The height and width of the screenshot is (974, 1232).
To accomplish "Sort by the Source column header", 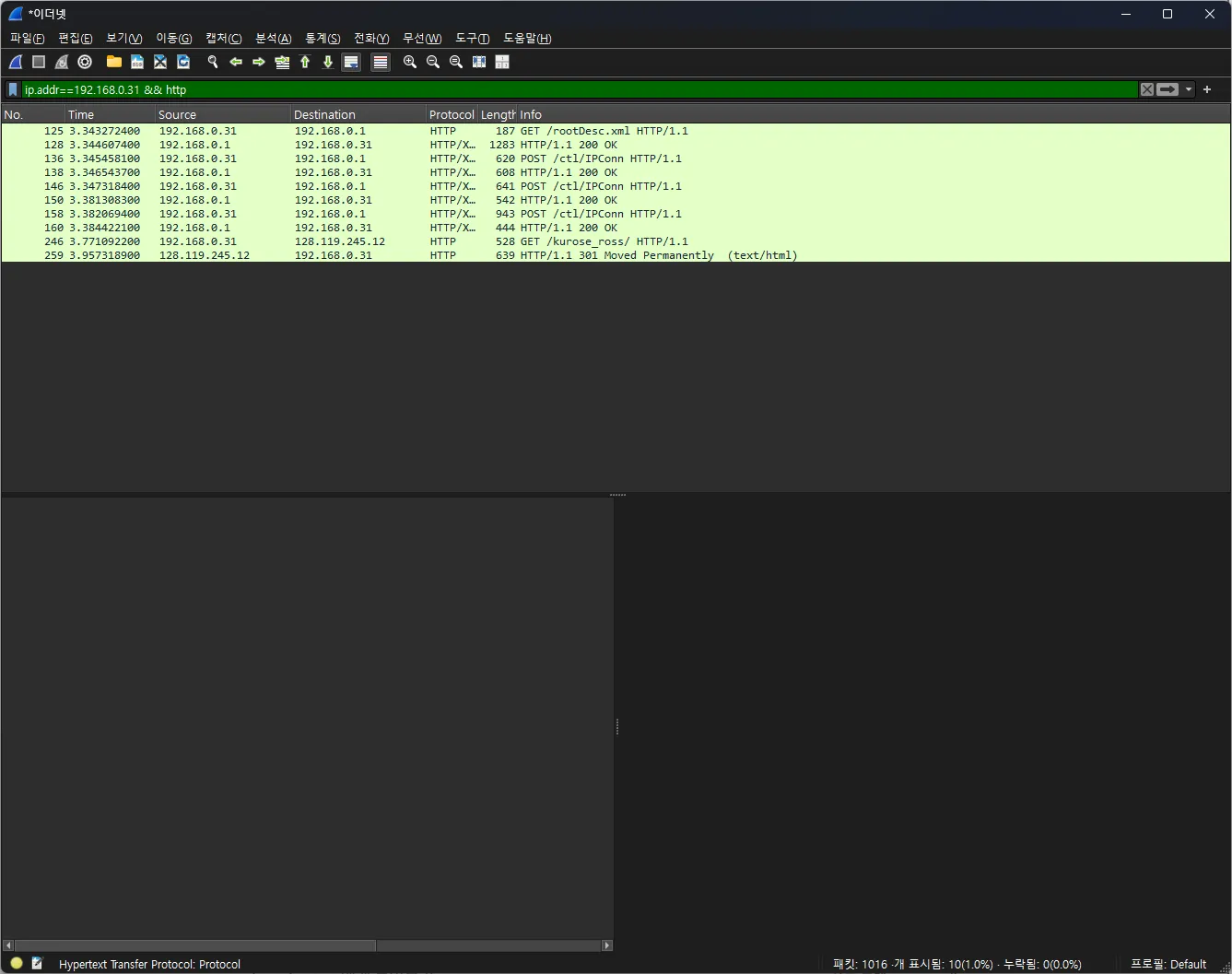I will click(x=223, y=114).
